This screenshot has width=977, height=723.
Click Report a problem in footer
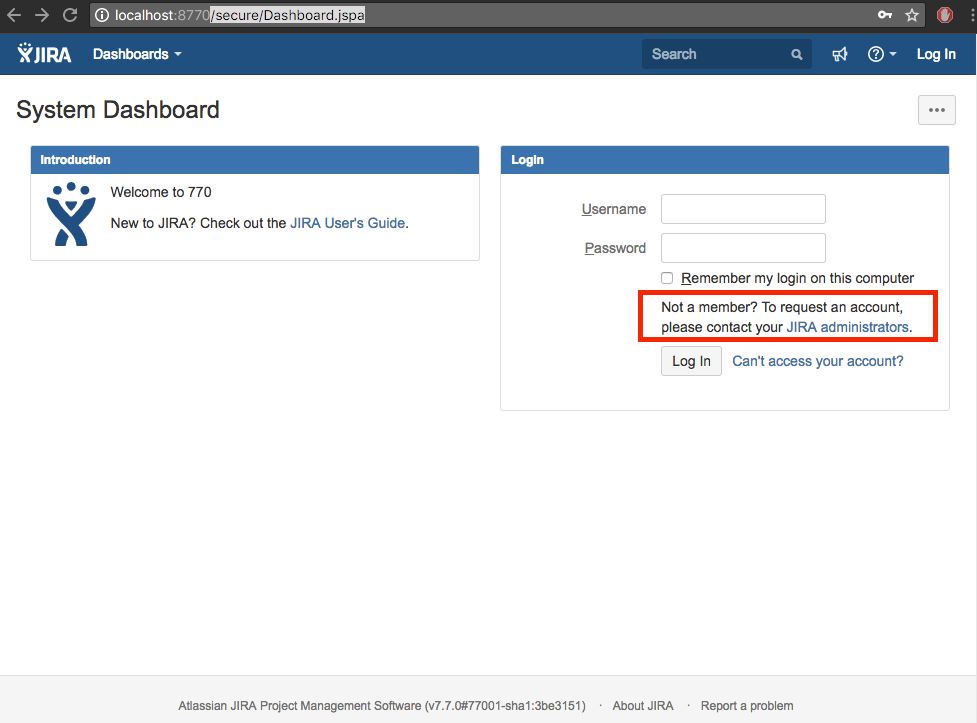(747, 706)
